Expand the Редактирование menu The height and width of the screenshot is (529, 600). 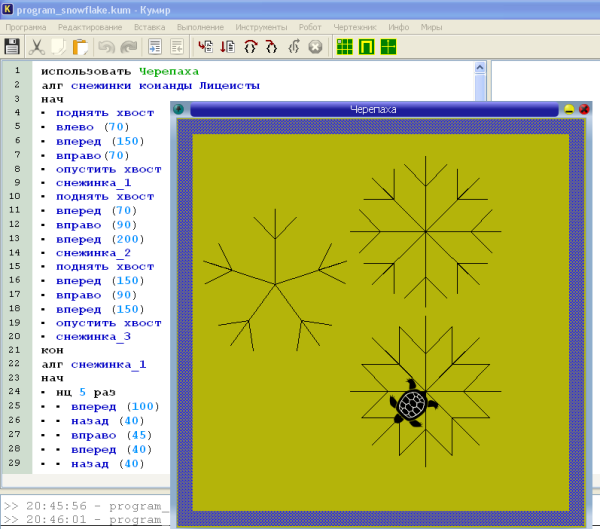(90, 25)
